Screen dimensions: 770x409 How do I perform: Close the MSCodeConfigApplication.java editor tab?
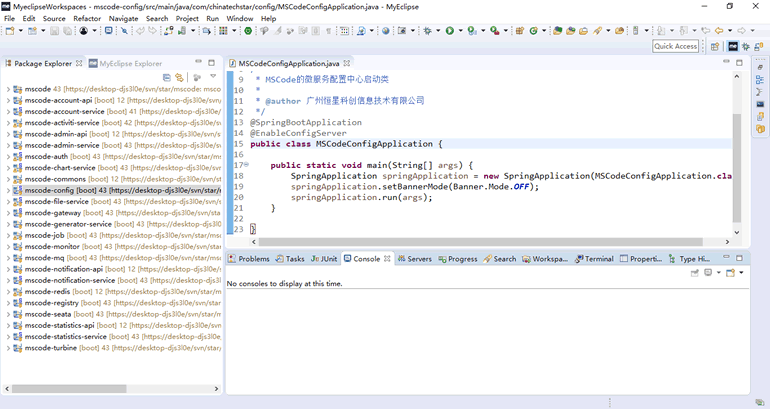(x=348, y=63)
